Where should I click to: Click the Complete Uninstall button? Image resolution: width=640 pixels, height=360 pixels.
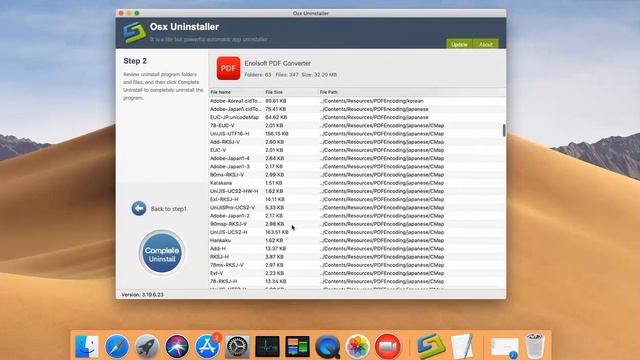(162, 252)
